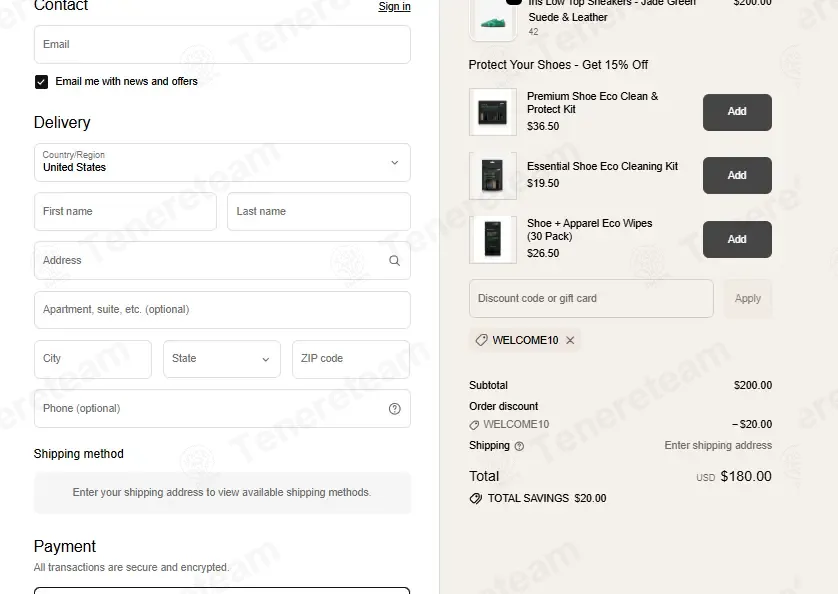Remove the WELCOME10 discount code tag
Image resolution: width=838 pixels, height=594 pixels.
(570, 340)
